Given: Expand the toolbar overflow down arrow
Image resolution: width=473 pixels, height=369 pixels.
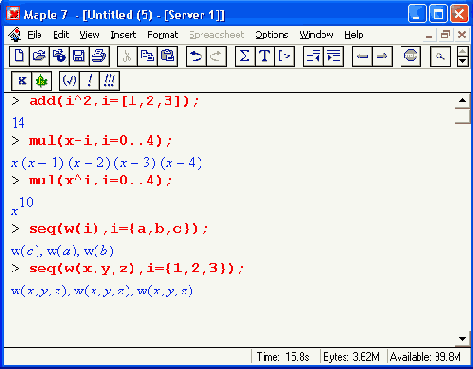Looking at the screenshot, I should (463, 61).
